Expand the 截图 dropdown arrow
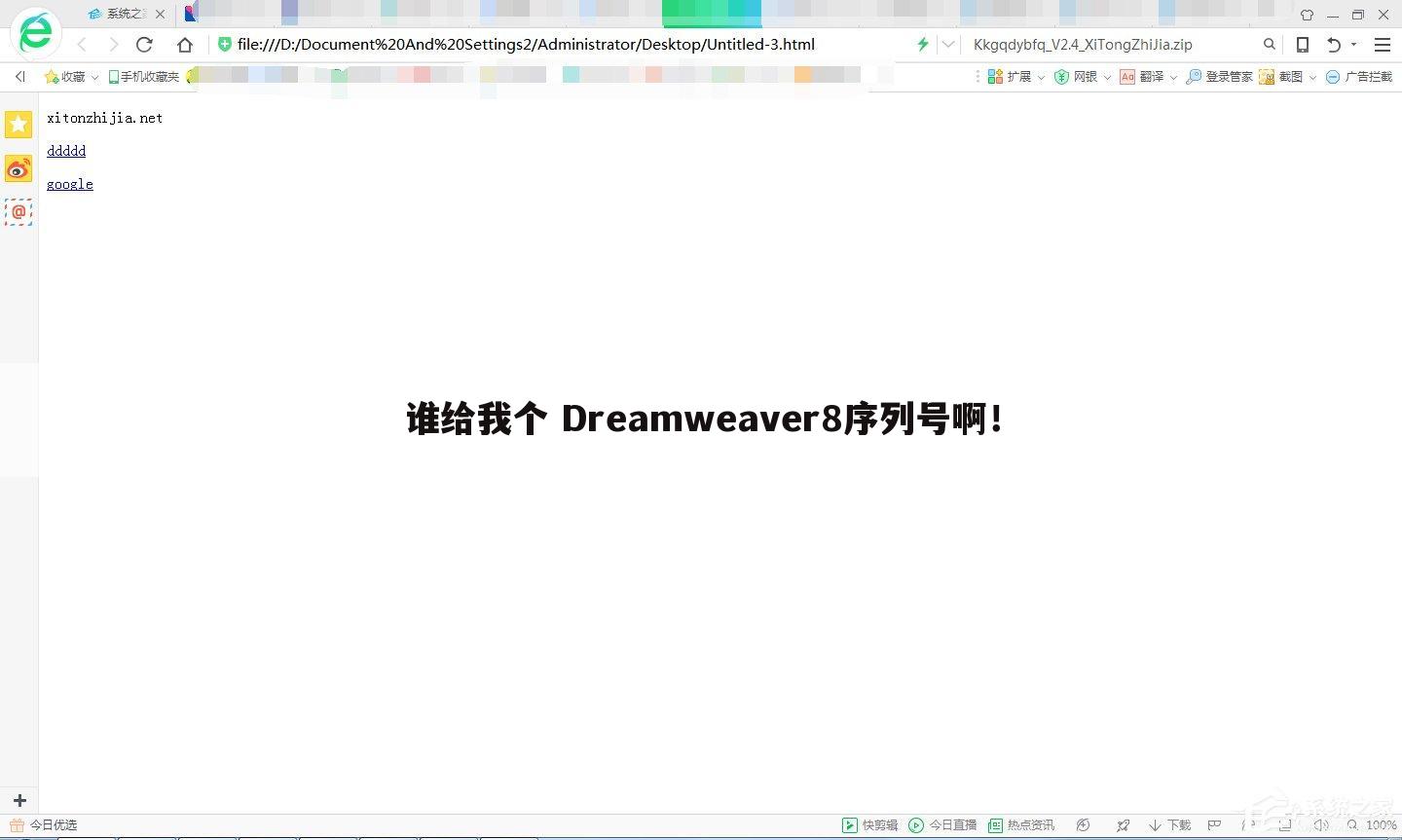 point(1312,77)
